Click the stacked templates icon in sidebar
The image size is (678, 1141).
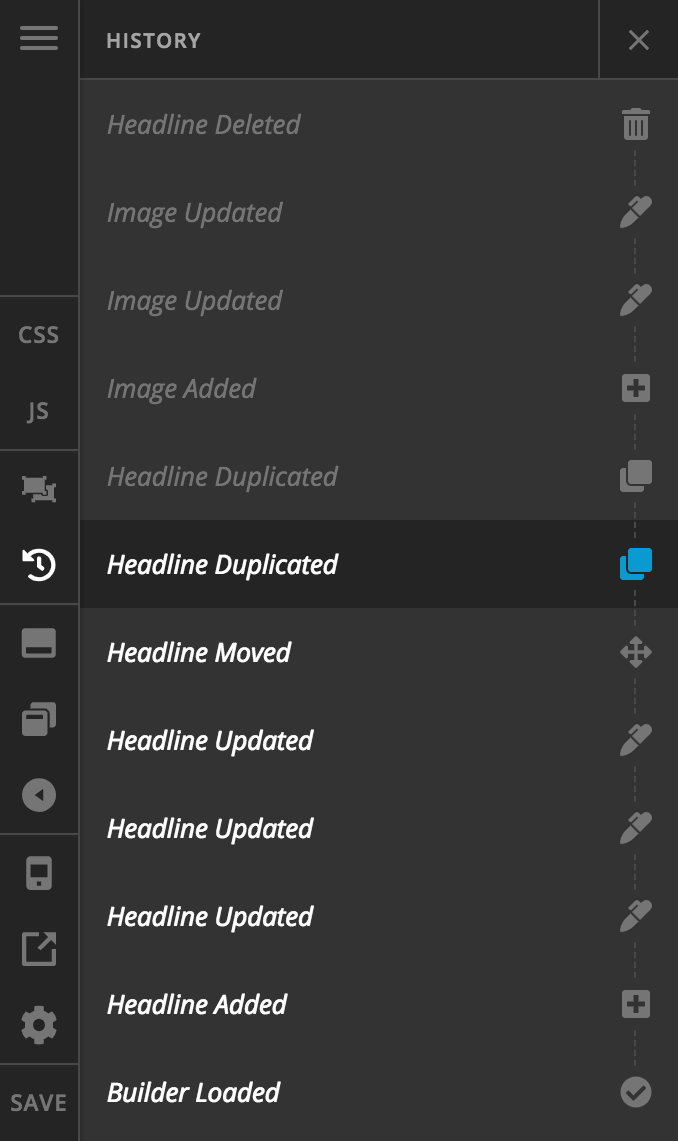38,720
